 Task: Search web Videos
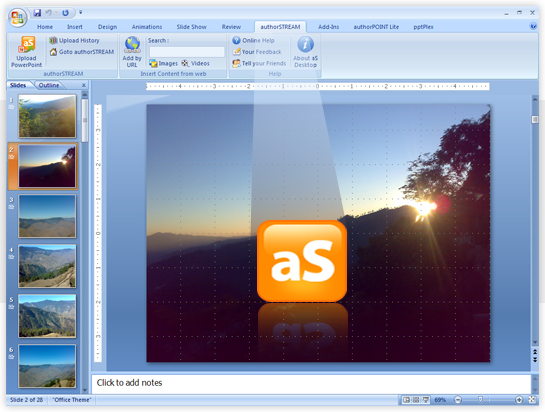(x=195, y=63)
